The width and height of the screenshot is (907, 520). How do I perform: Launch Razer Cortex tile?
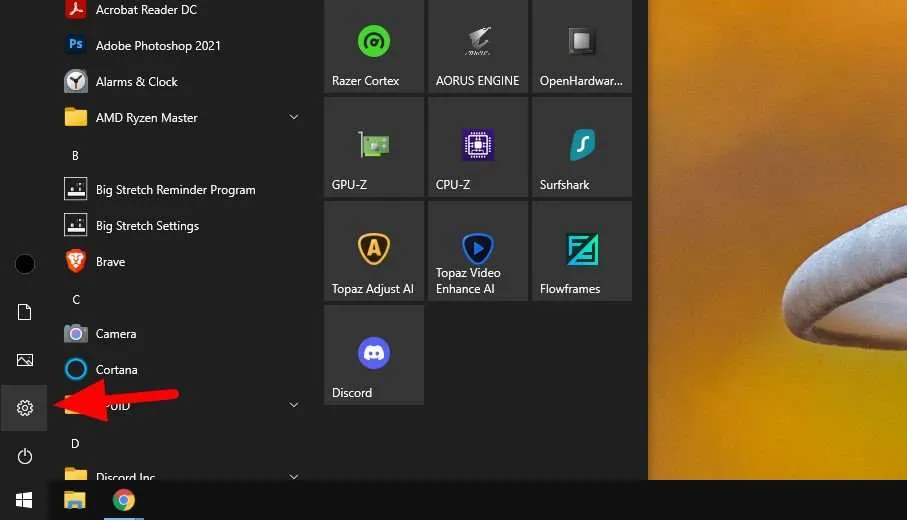pyautogui.click(x=374, y=46)
